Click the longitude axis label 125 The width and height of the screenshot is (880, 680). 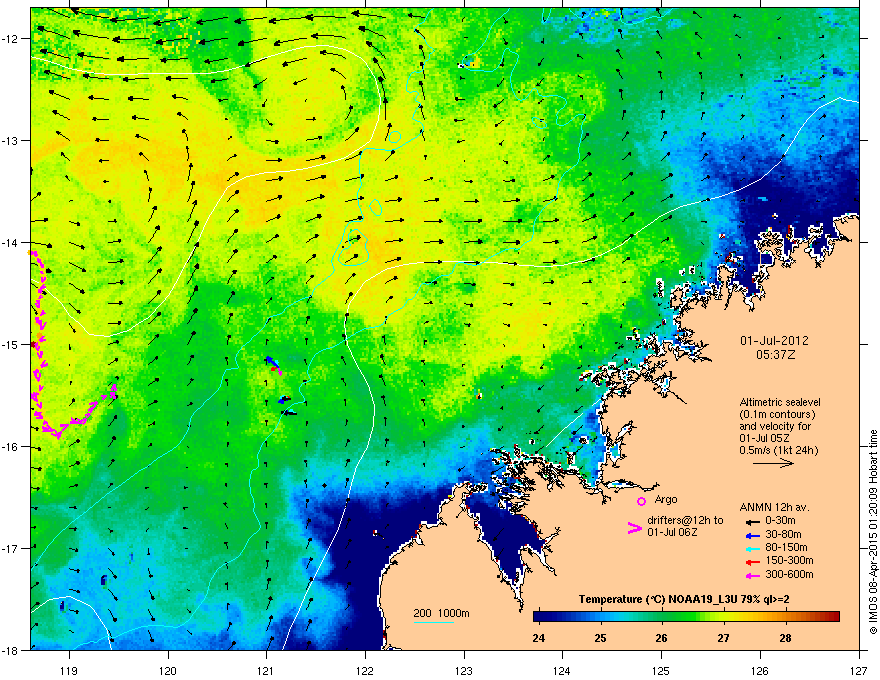pos(661,670)
